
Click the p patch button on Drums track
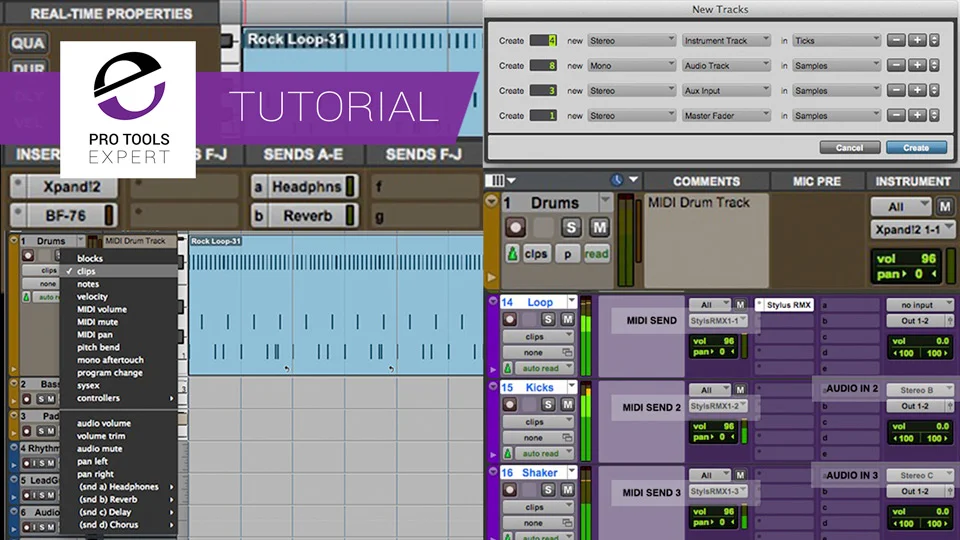(568, 254)
